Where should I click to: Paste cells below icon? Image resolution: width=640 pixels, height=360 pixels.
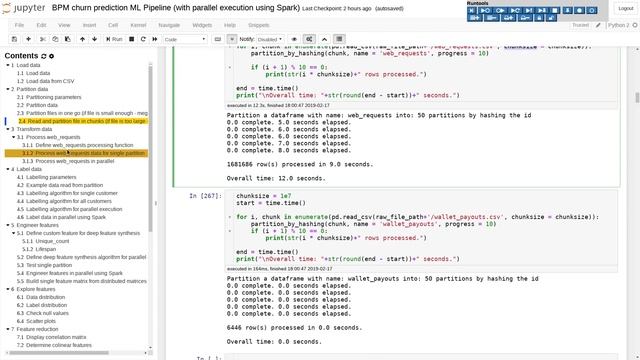[x=68, y=39]
